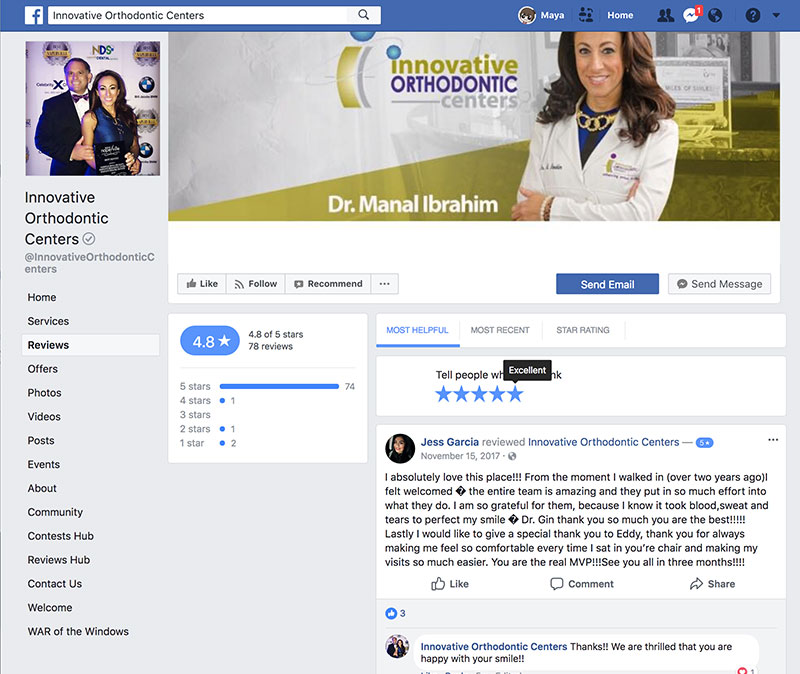Viewport: 800px width, 674px height.
Task: Click page avatar on the comment reply
Action: (397, 646)
